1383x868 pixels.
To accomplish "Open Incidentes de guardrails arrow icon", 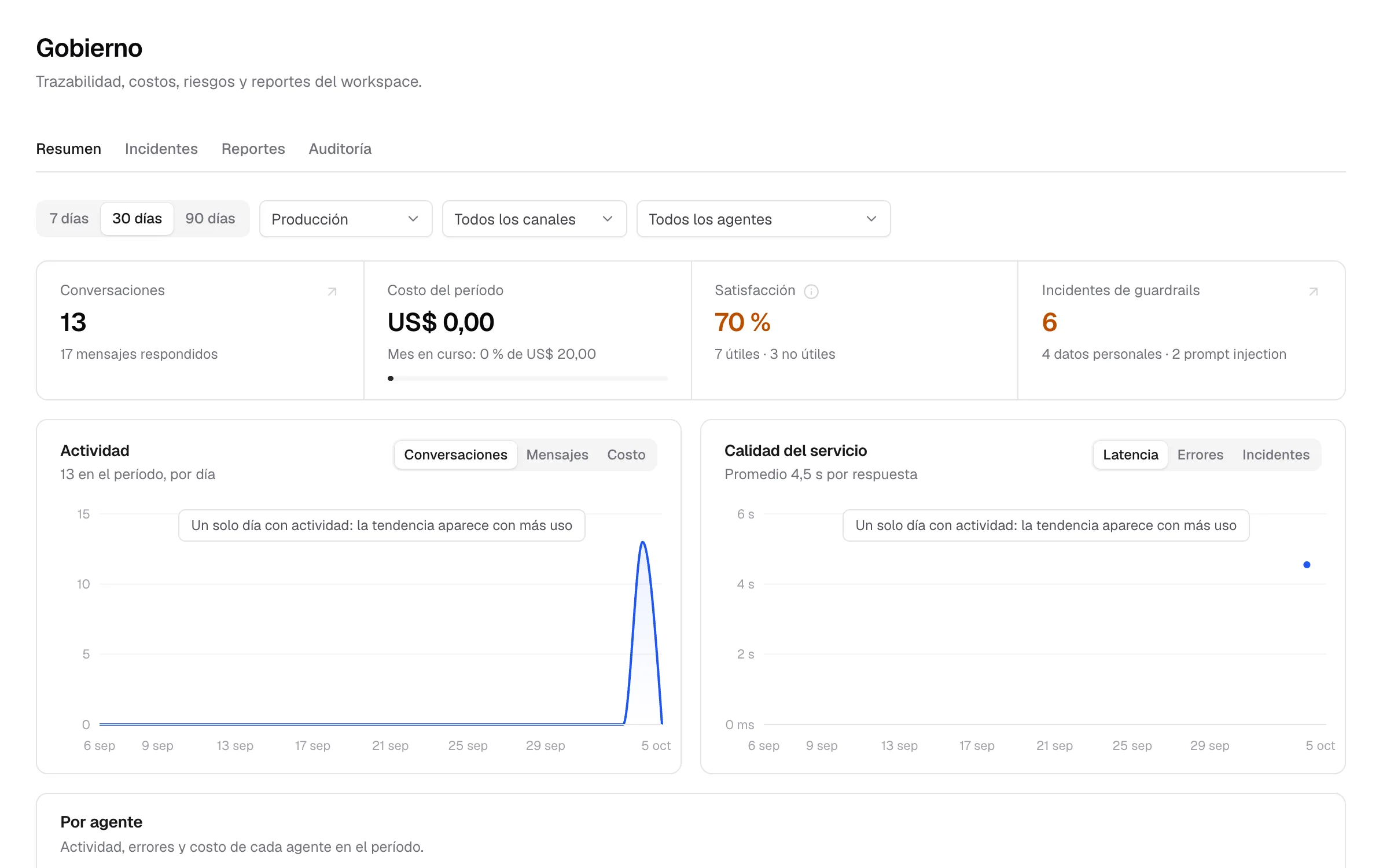I will (x=1314, y=292).
